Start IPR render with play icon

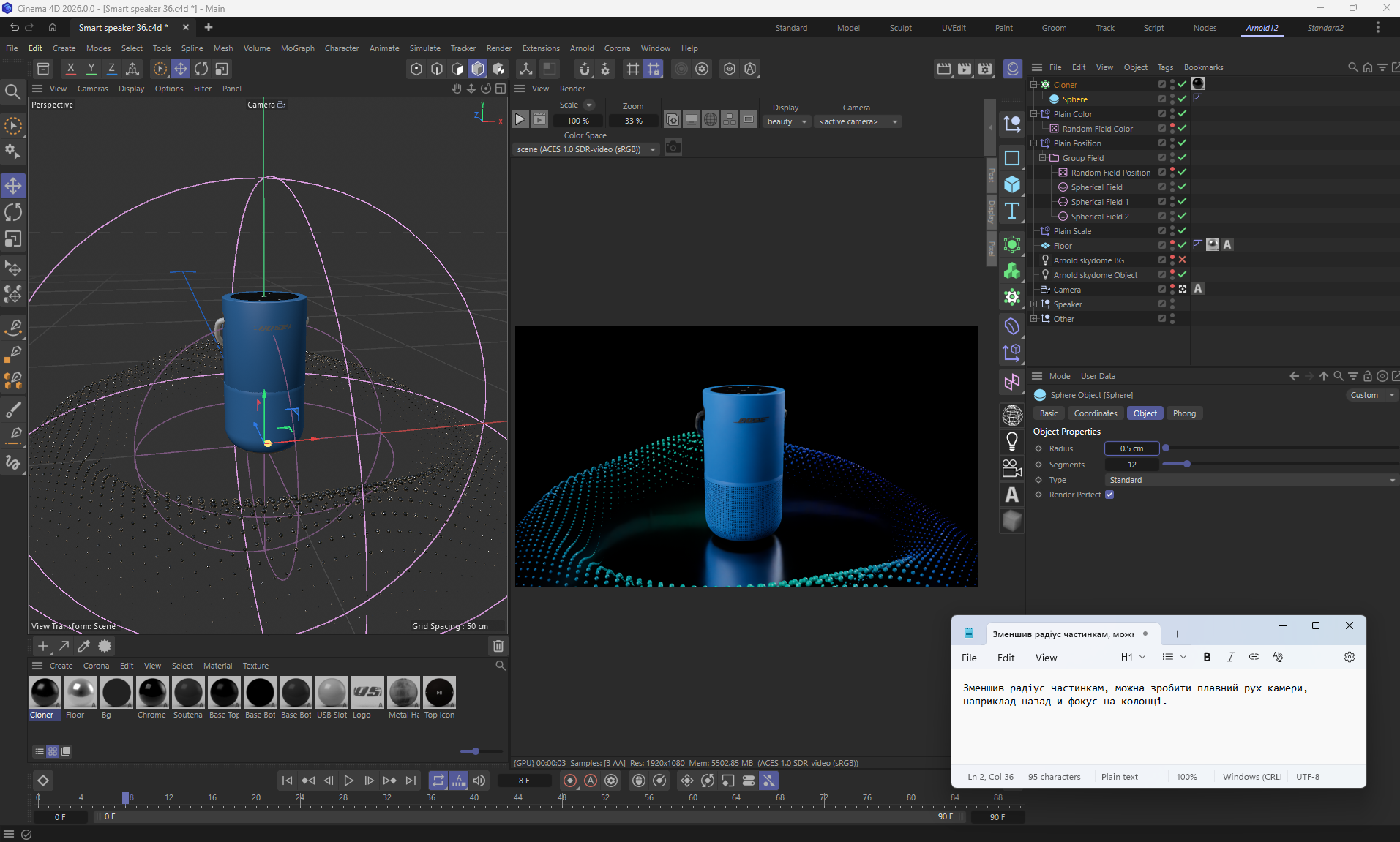point(520,119)
